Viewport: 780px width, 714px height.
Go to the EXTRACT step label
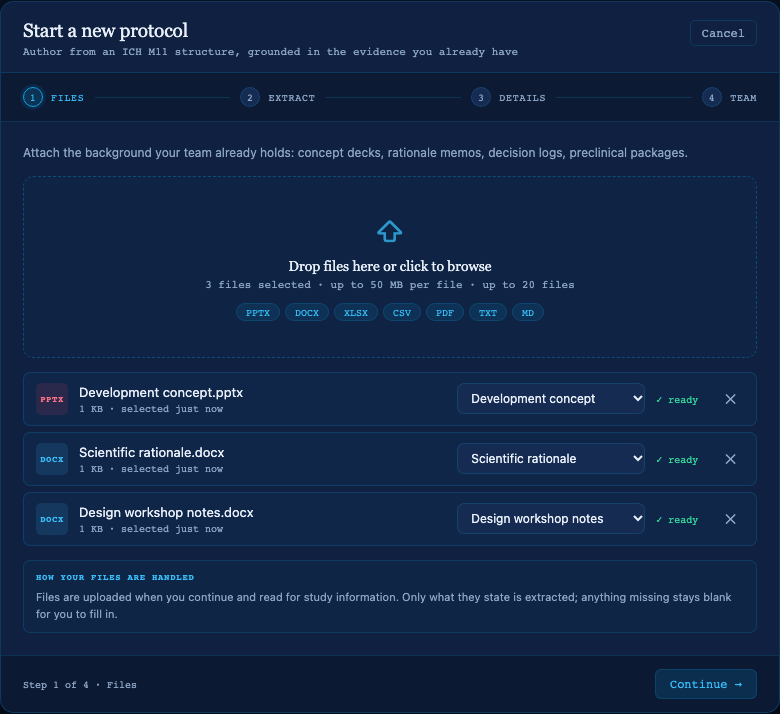(x=292, y=98)
